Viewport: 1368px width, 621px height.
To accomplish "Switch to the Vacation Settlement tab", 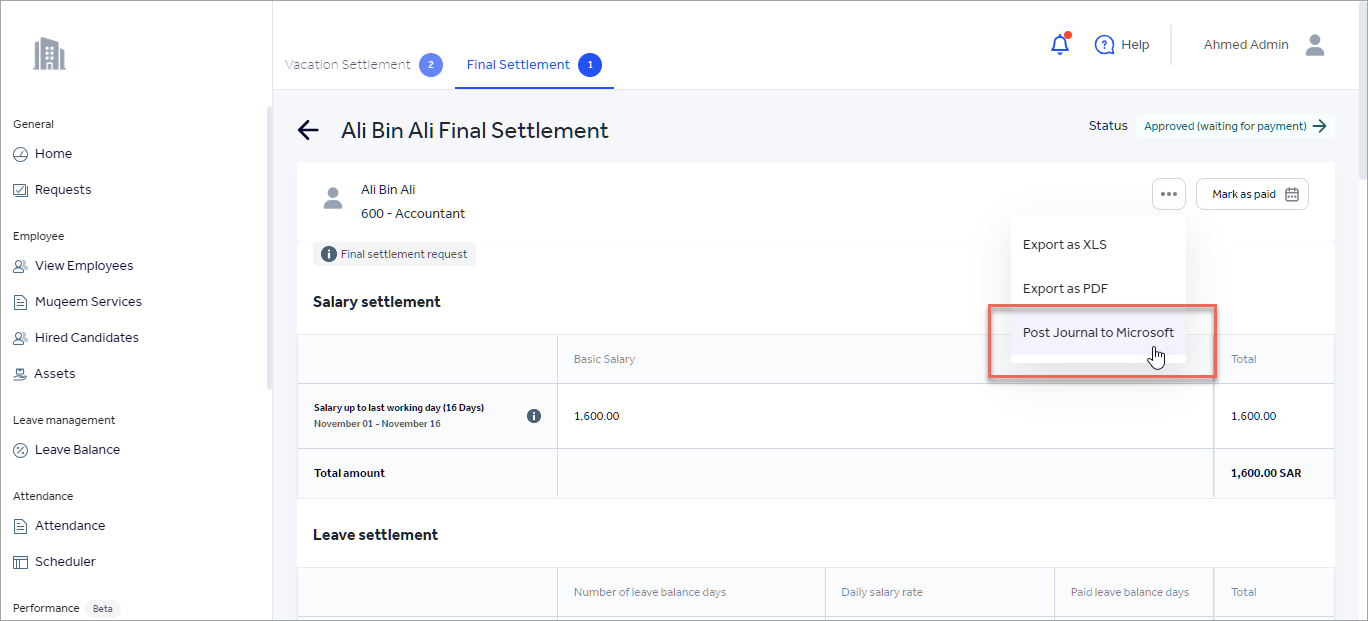I will (348, 65).
